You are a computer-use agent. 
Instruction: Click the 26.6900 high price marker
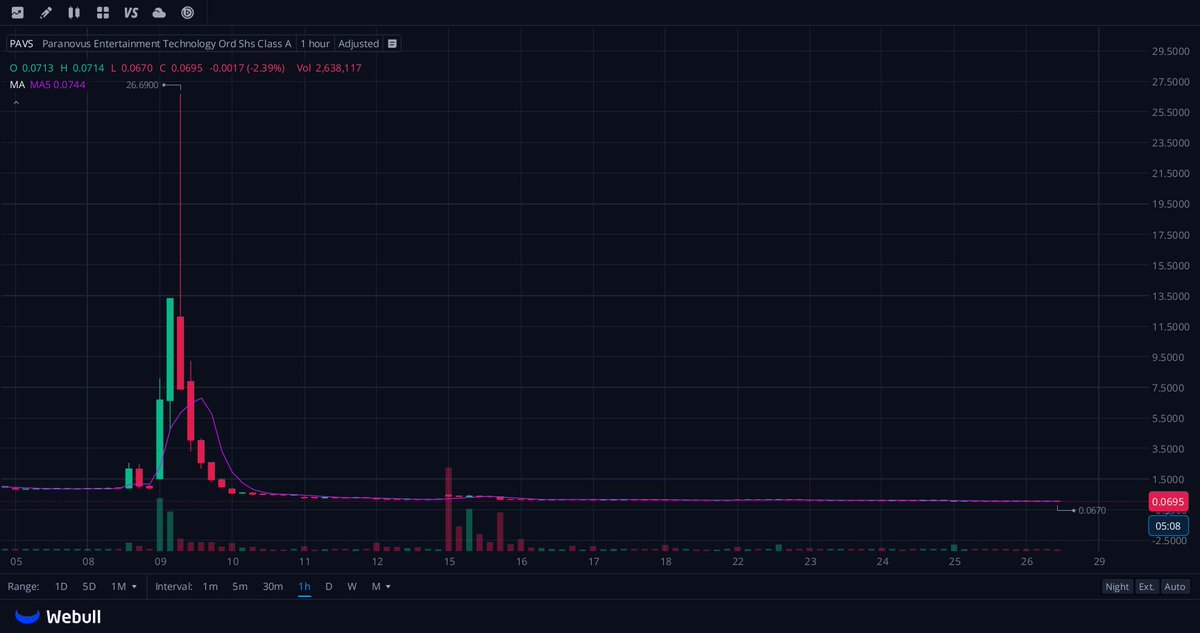(140, 86)
